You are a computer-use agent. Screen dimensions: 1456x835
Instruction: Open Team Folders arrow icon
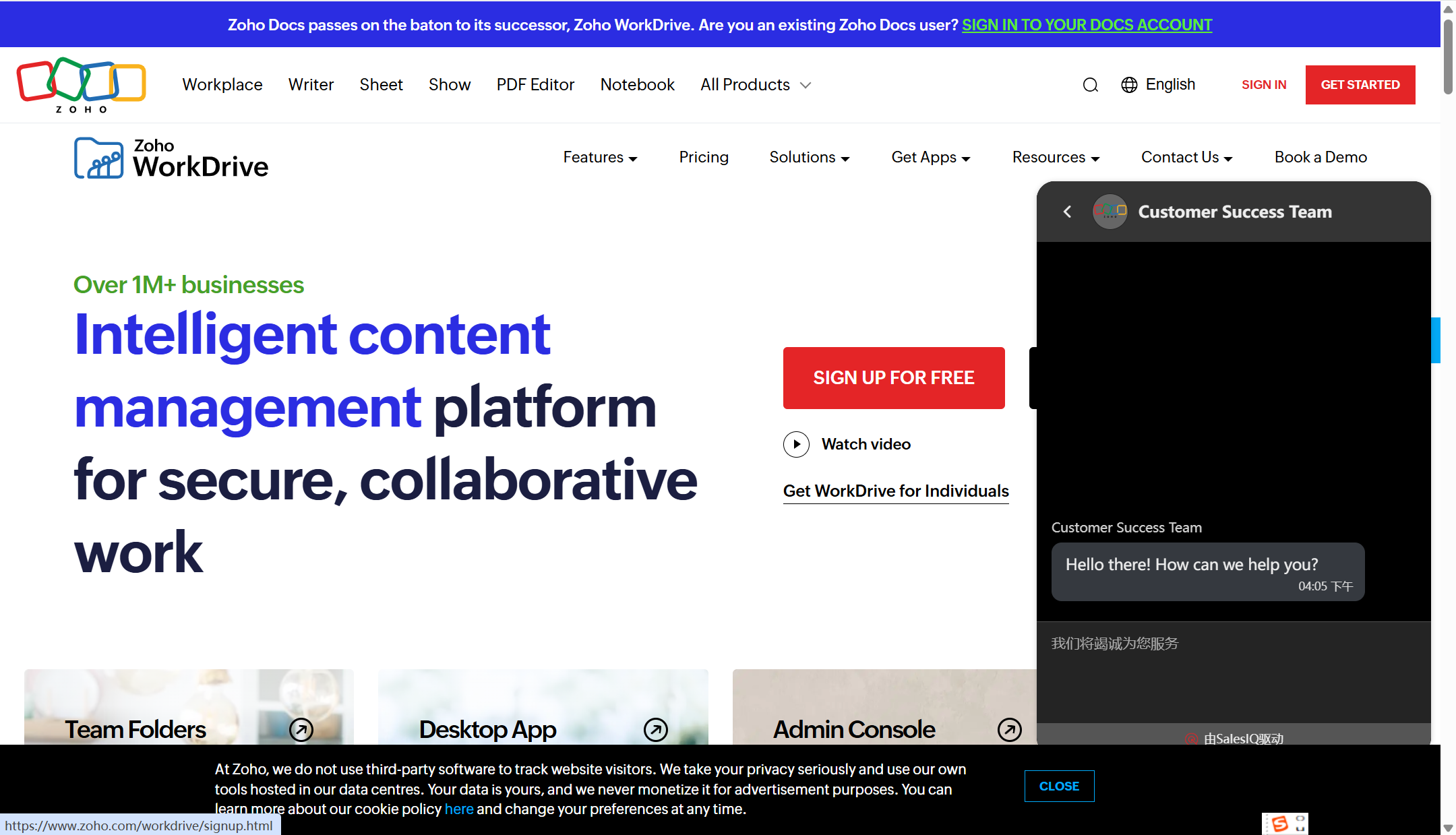[x=301, y=729]
